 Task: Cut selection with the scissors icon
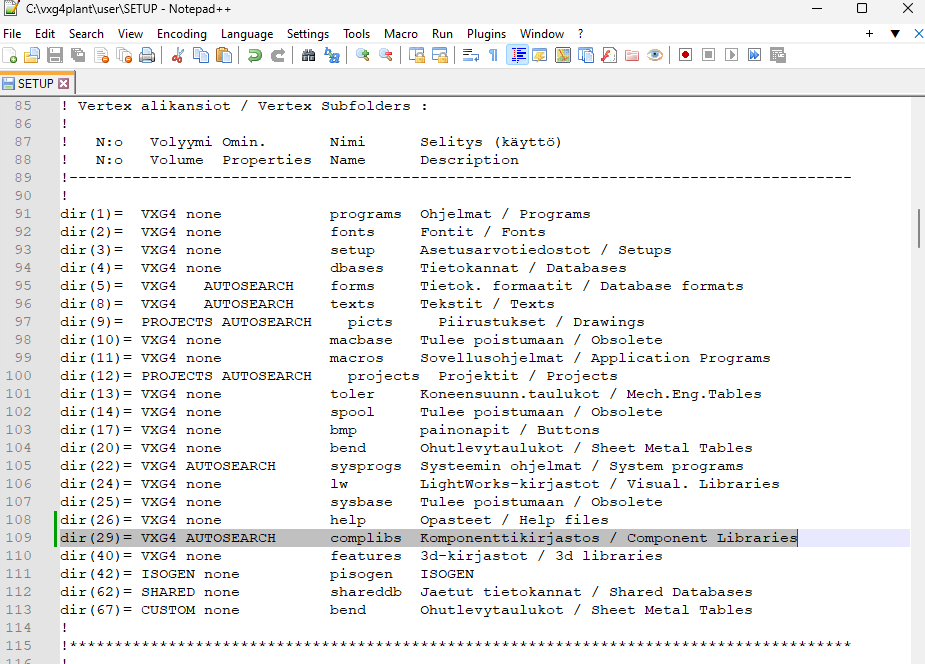(178, 55)
